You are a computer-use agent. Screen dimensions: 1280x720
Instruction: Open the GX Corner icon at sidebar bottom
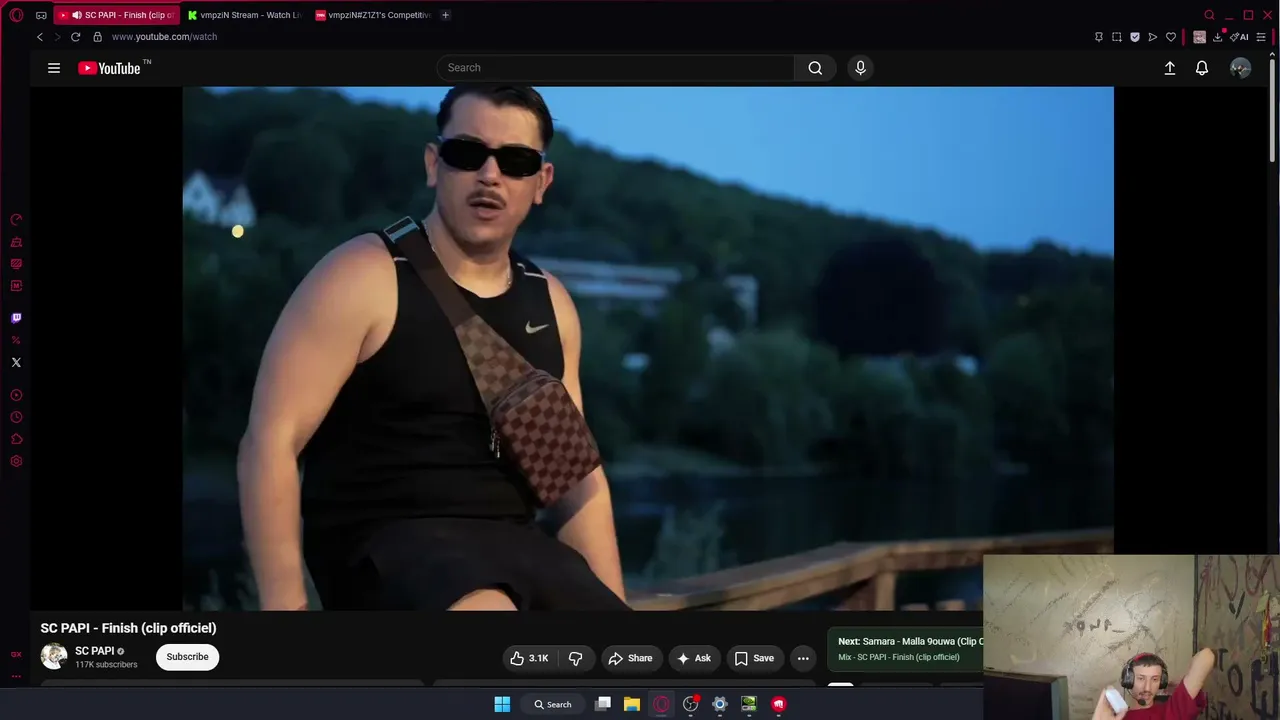point(16,654)
